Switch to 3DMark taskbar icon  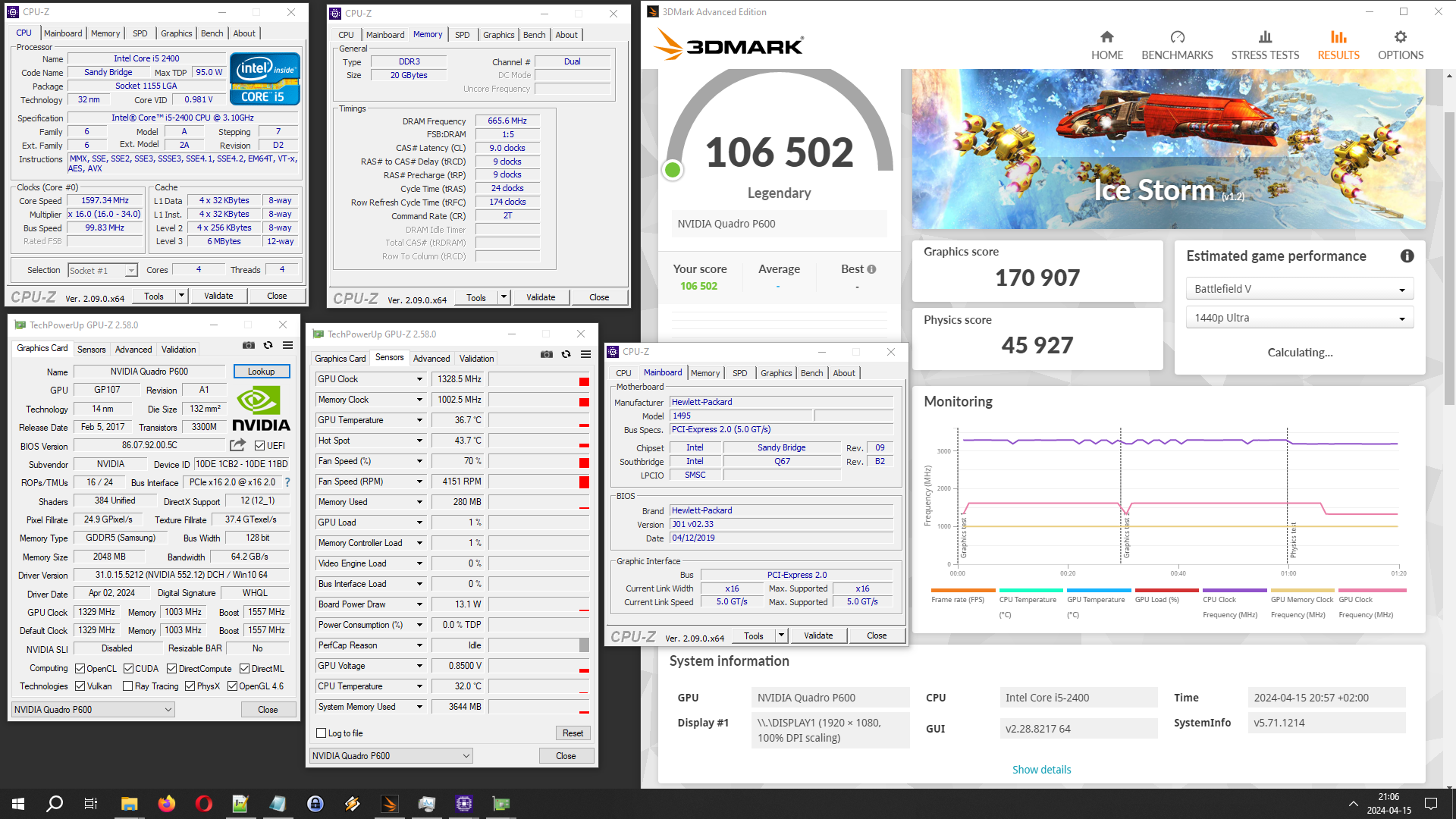389,804
